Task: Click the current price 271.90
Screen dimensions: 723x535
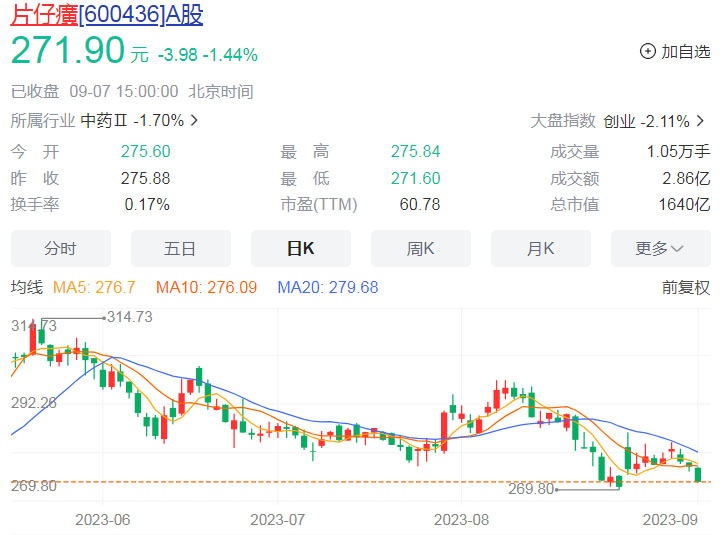Action: tap(68, 50)
